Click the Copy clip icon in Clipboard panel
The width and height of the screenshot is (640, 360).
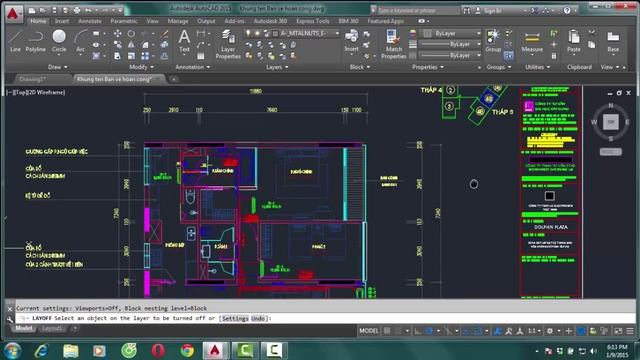coord(591,44)
